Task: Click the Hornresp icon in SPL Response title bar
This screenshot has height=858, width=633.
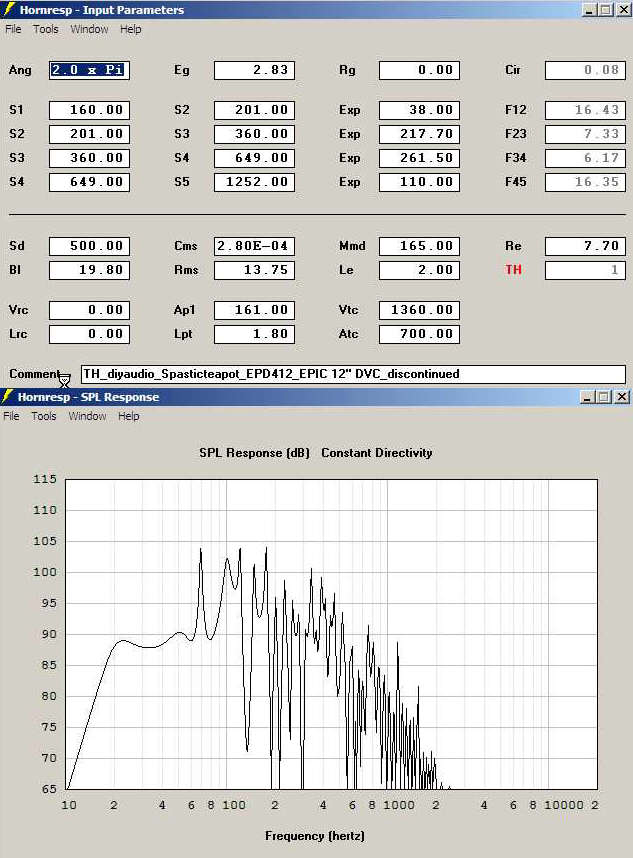Action: pos(7,396)
